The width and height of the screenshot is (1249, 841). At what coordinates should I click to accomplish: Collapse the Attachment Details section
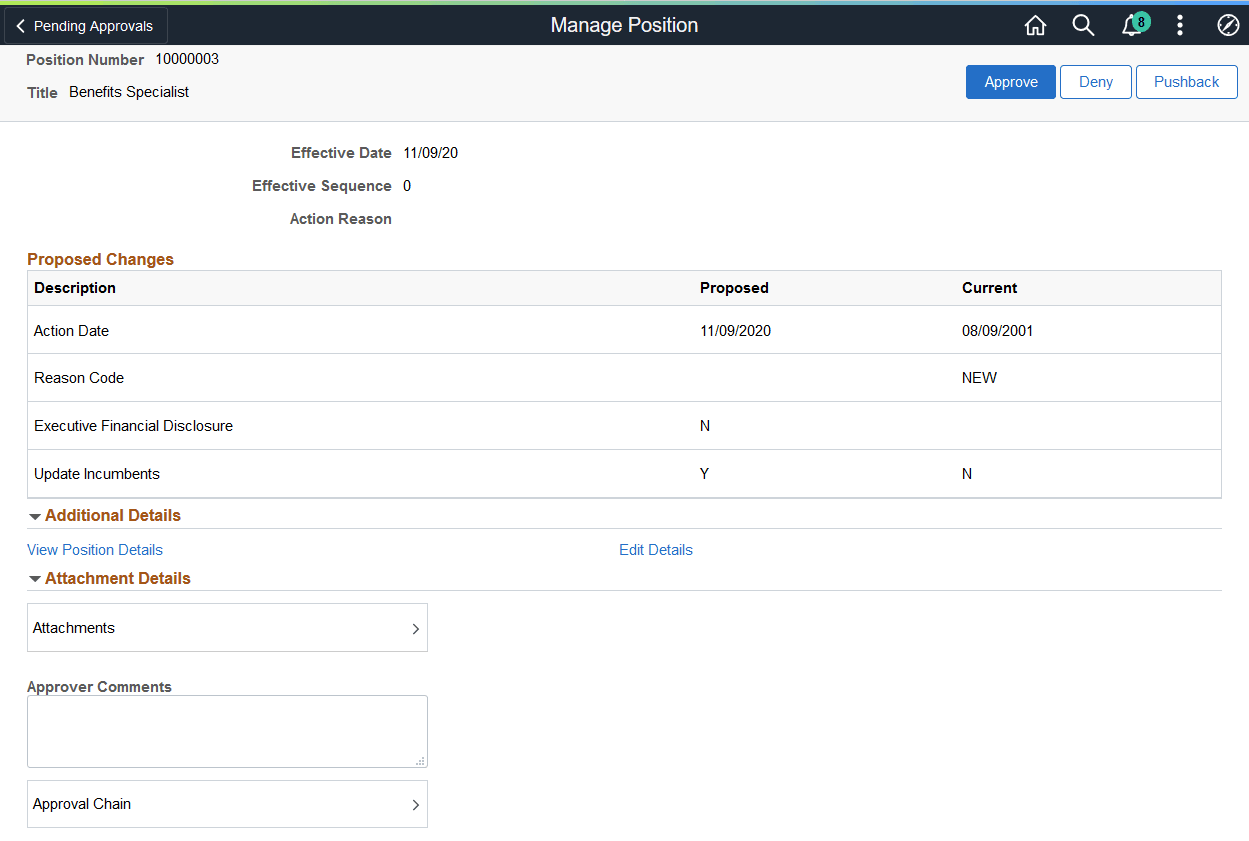click(35, 578)
